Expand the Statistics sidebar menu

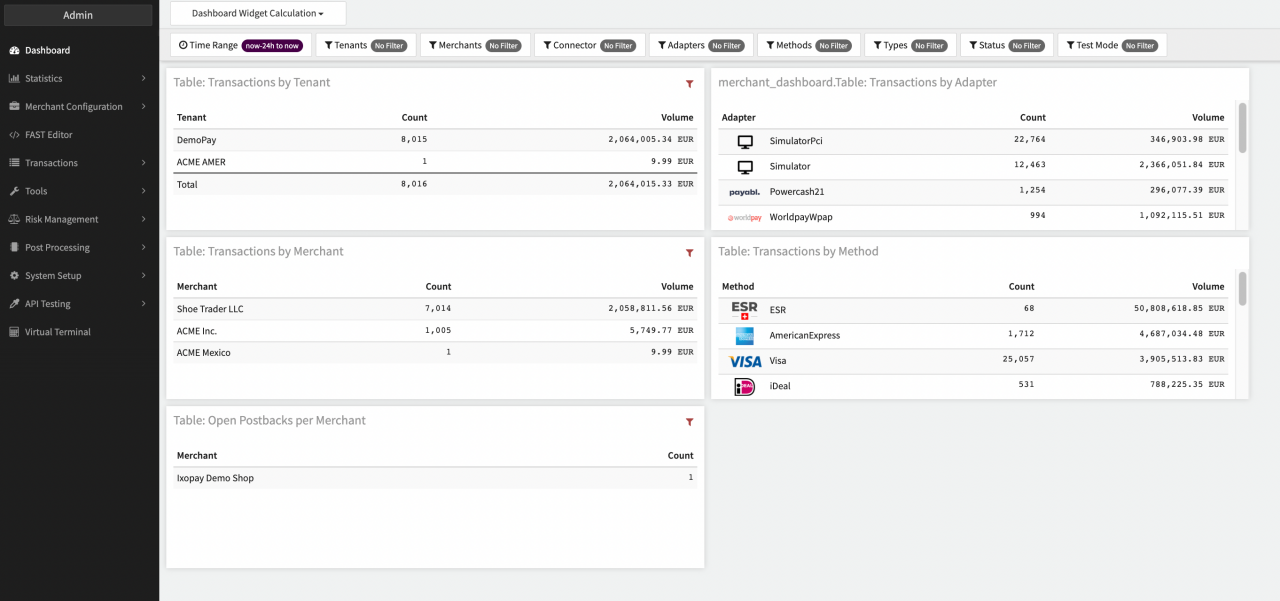tap(80, 78)
